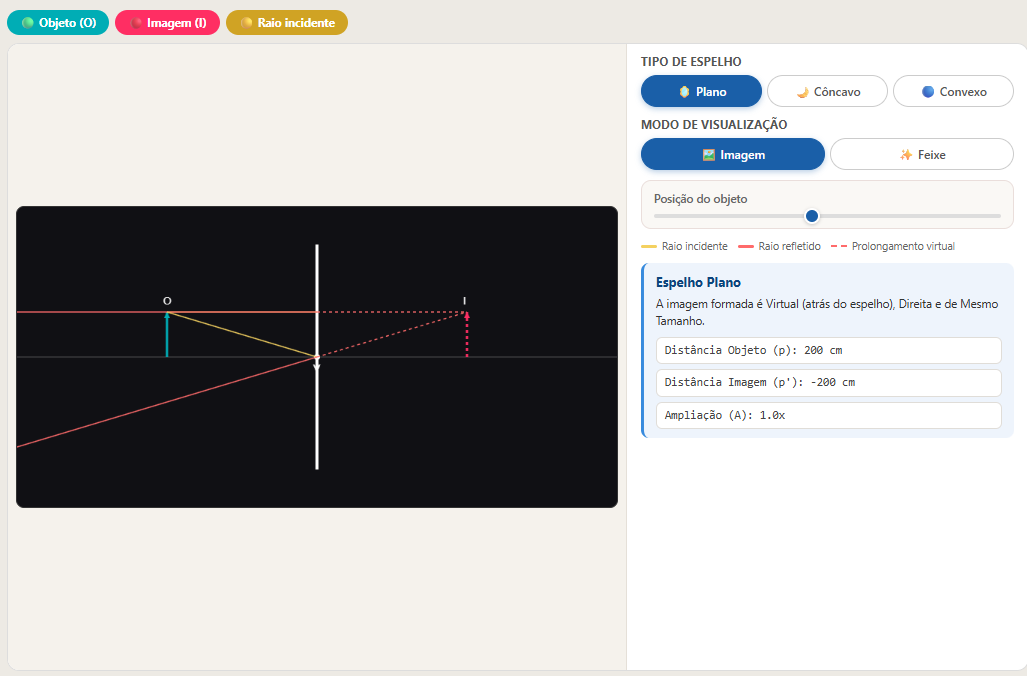Click the picture icon on Imagem button
Screen dimensions: 1027x676
(x=709, y=155)
